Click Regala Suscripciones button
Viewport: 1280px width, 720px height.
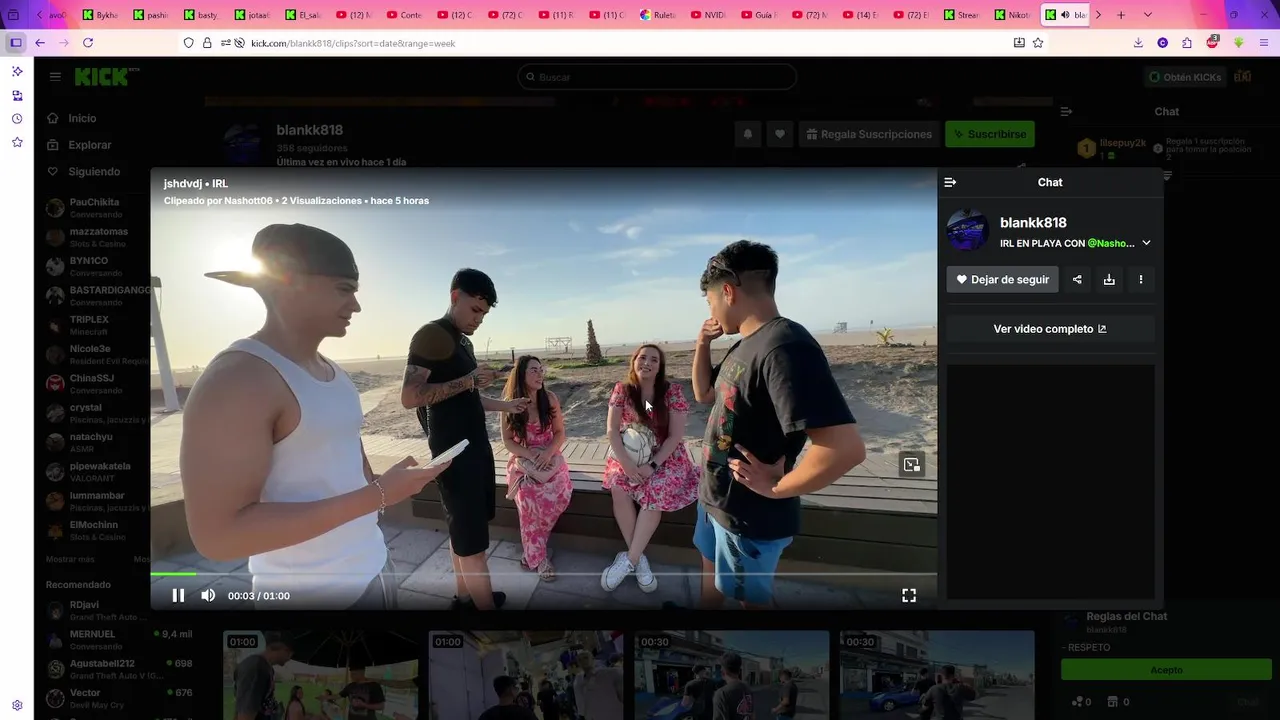click(869, 134)
